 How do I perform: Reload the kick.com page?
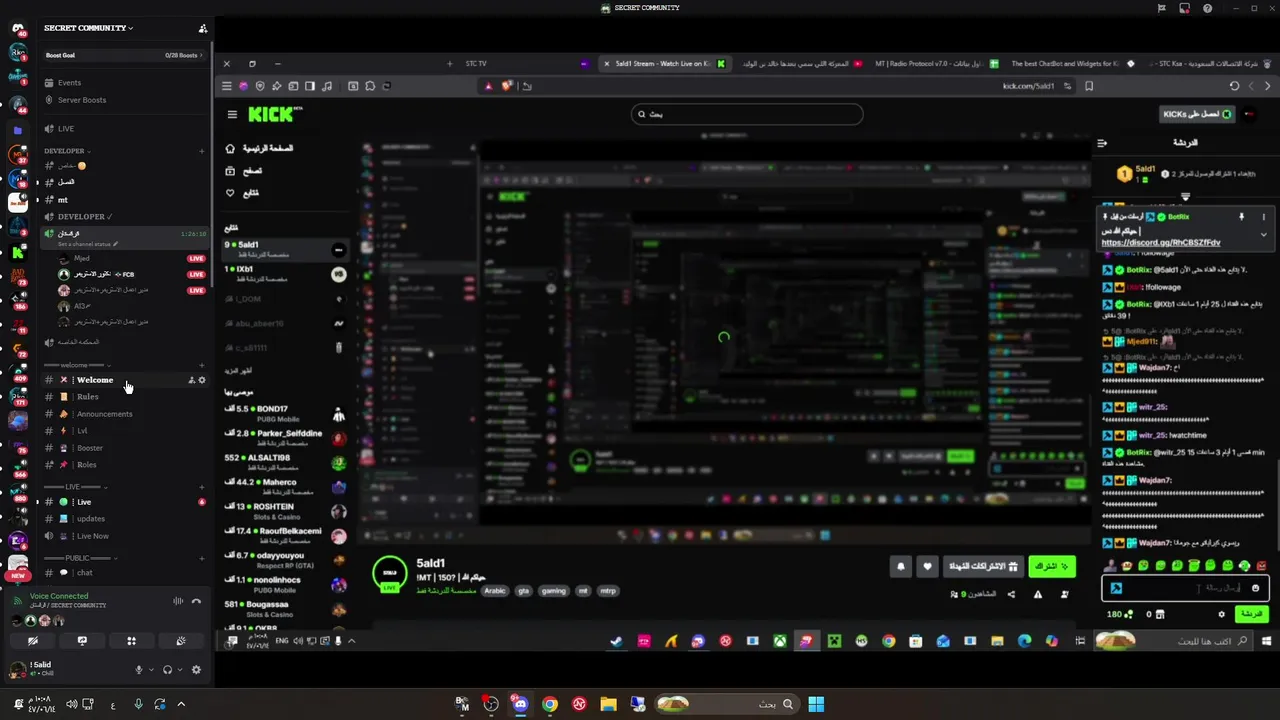(x=1234, y=86)
